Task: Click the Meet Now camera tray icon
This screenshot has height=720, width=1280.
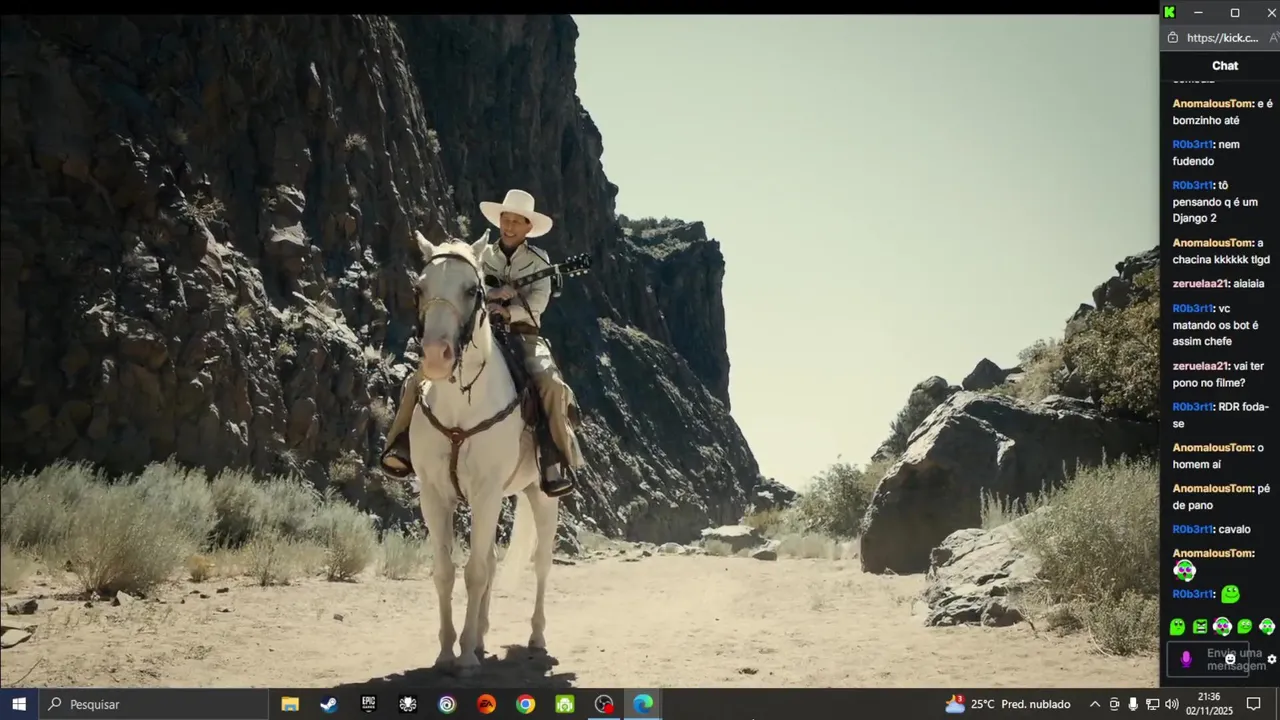Action: click(x=1114, y=704)
